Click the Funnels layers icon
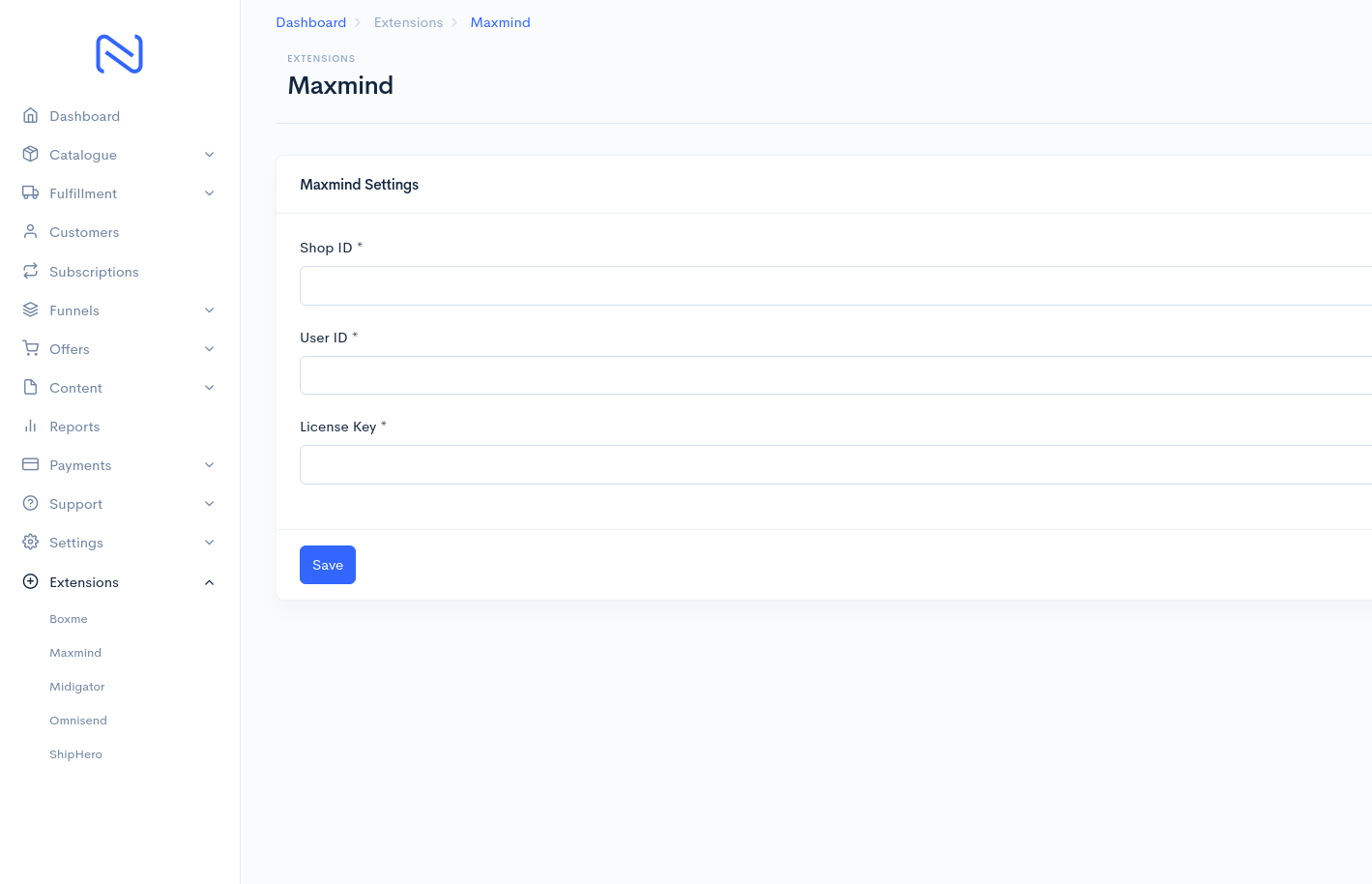The image size is (1372, 884). click(x=30, y=309)
